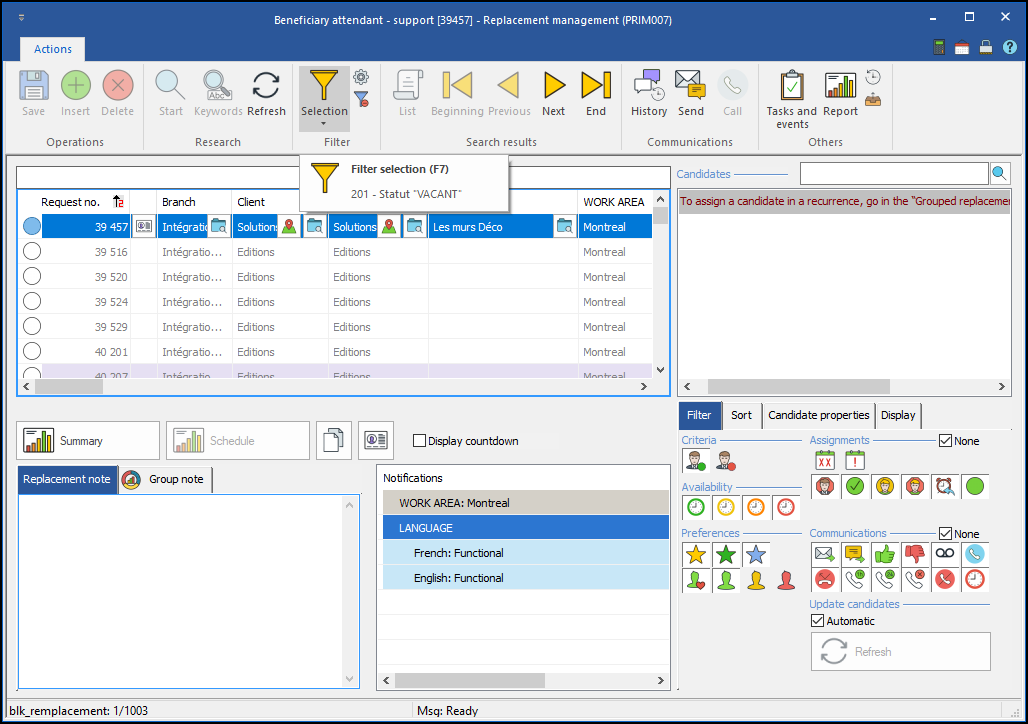
Task: Toggle the thumbs-up Communications filter
Action: click(885, 554)
